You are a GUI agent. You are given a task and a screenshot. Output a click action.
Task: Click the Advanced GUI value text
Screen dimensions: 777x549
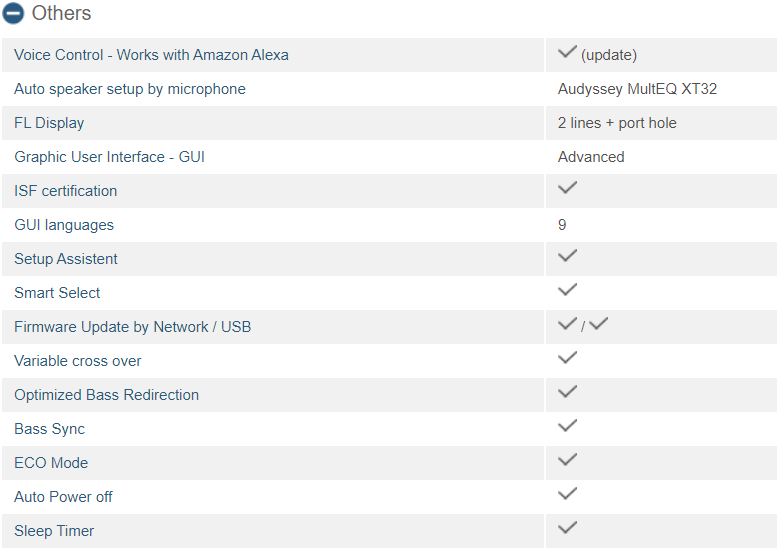pyautogui.click(x=591, y=157)
